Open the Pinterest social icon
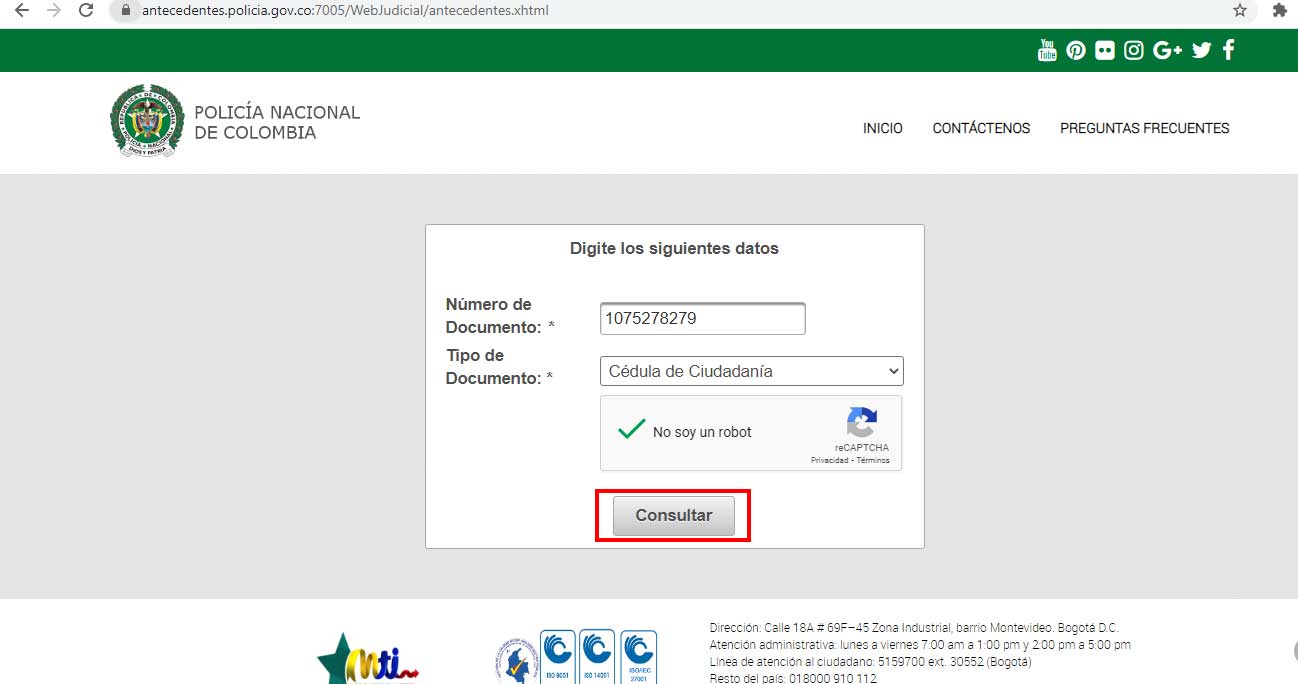The image size is (1298, 684). [1076, 50]
